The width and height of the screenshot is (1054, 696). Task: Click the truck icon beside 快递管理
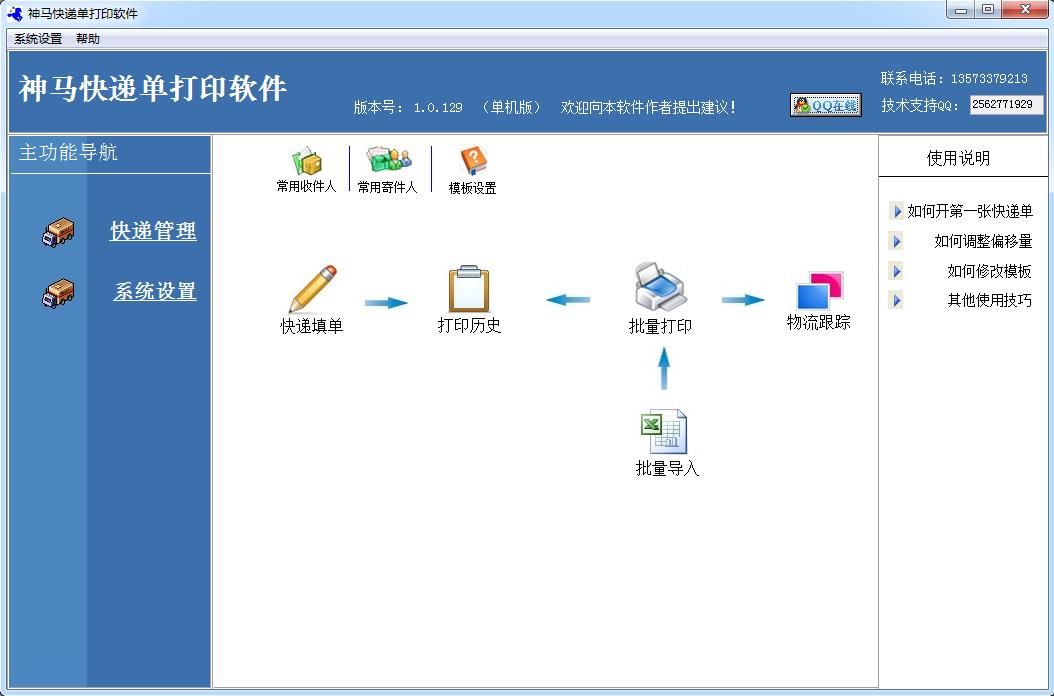(59, 232)
